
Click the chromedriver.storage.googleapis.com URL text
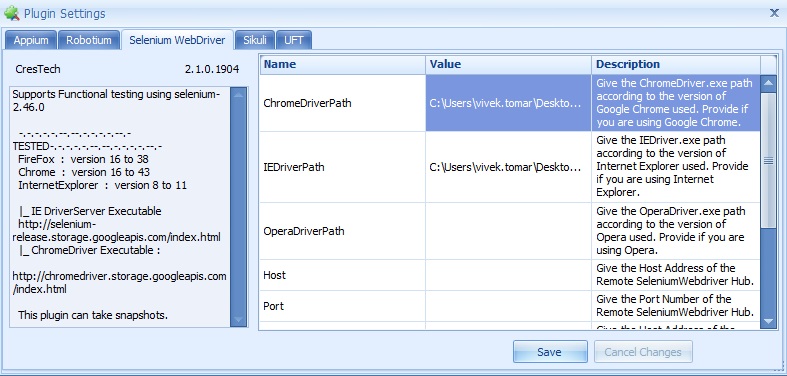click(x=119, y=283)
